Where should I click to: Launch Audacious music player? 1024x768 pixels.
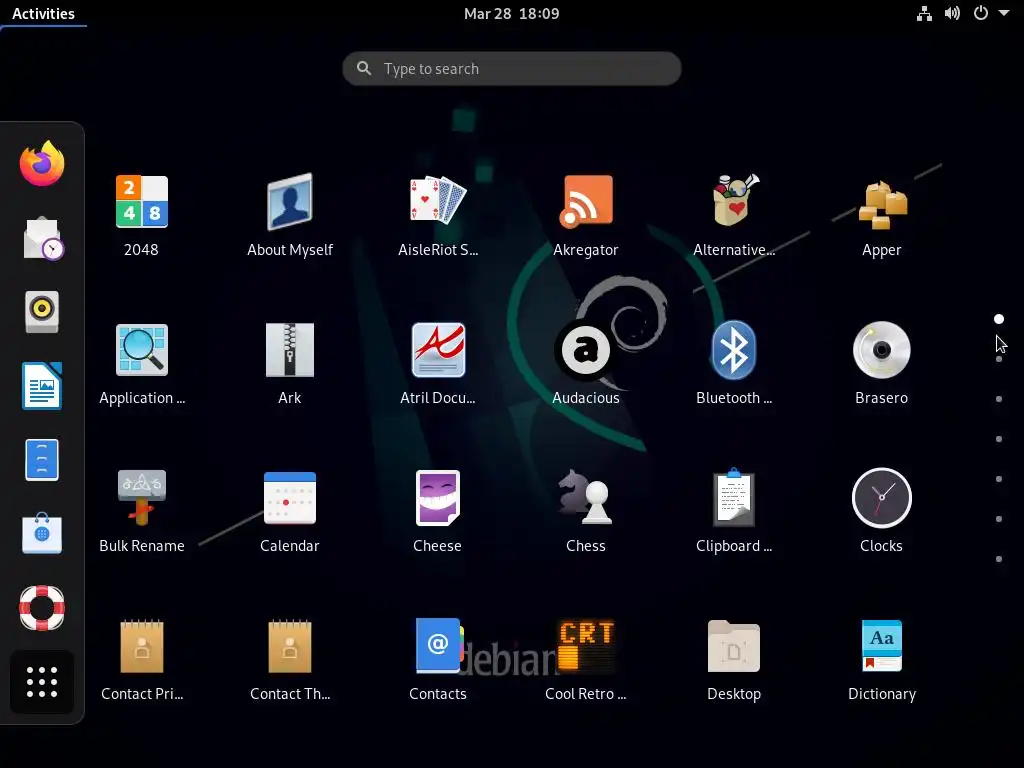point(586,350)
